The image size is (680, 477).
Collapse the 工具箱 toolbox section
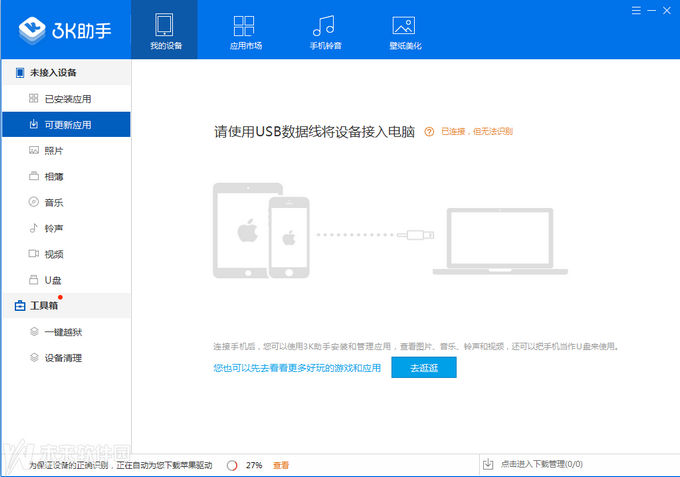point(45,306)
